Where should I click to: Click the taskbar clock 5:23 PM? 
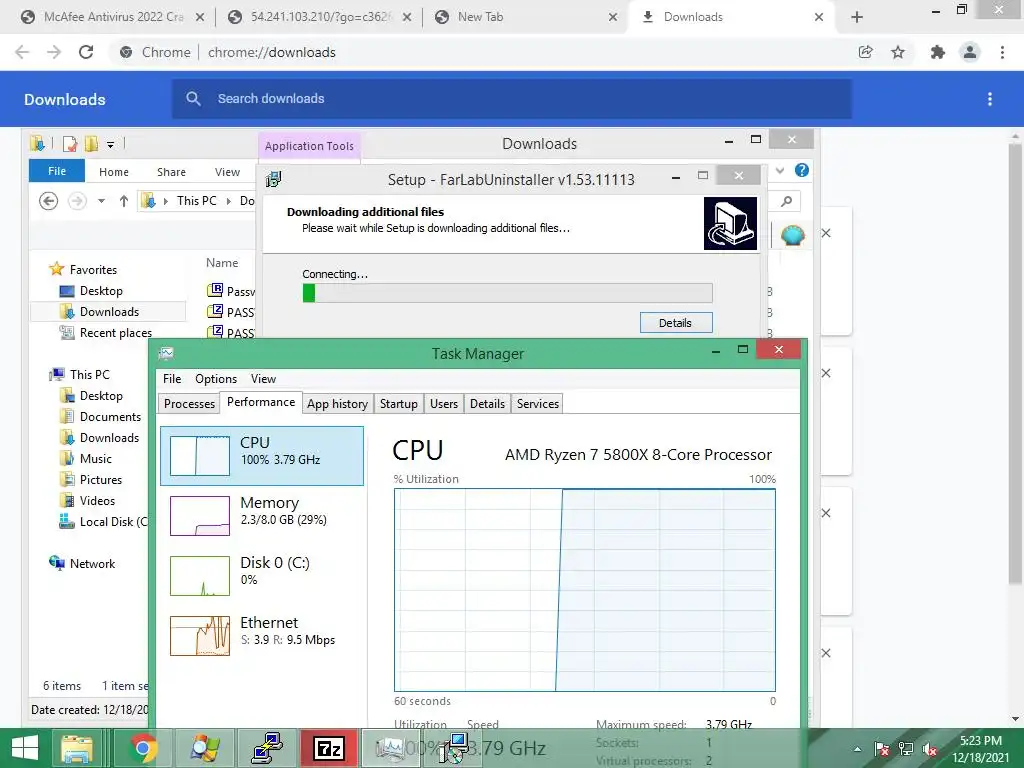coord(980,741)
